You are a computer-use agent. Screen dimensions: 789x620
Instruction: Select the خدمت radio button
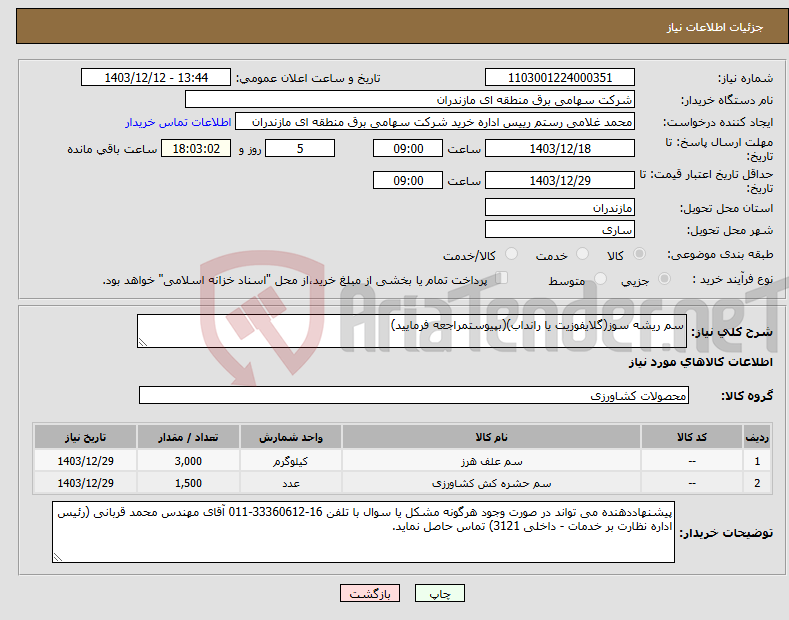pyautogui.click(x=582, y=254)
